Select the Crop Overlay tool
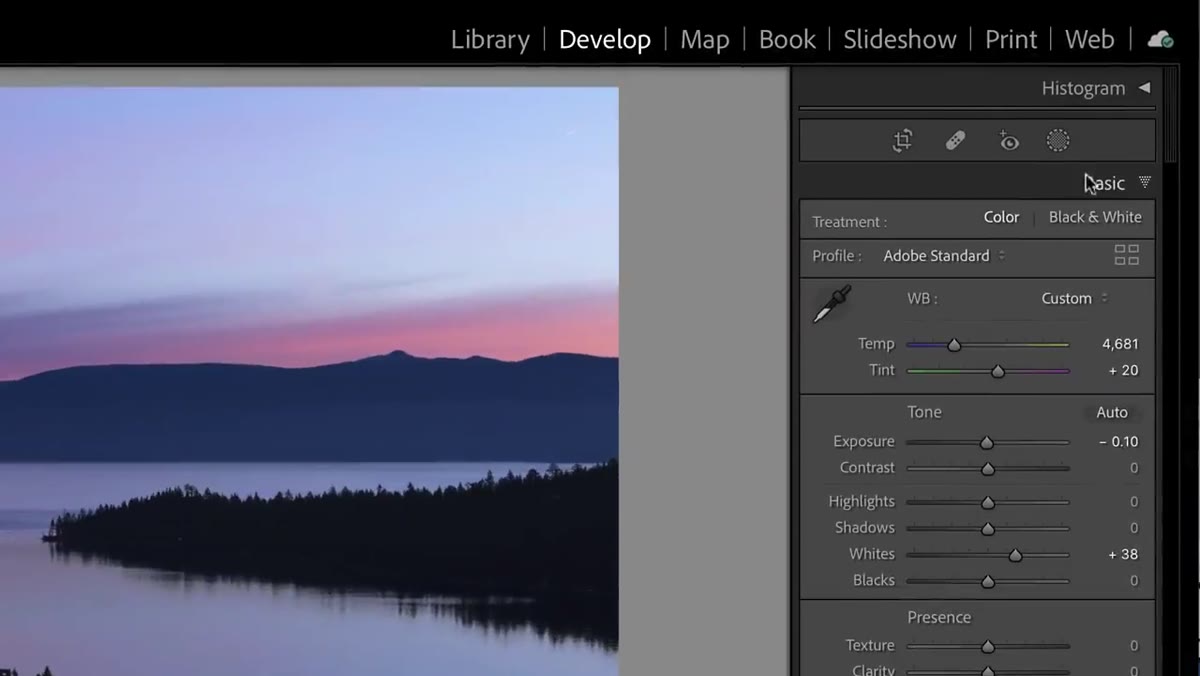 pos(903,141)
